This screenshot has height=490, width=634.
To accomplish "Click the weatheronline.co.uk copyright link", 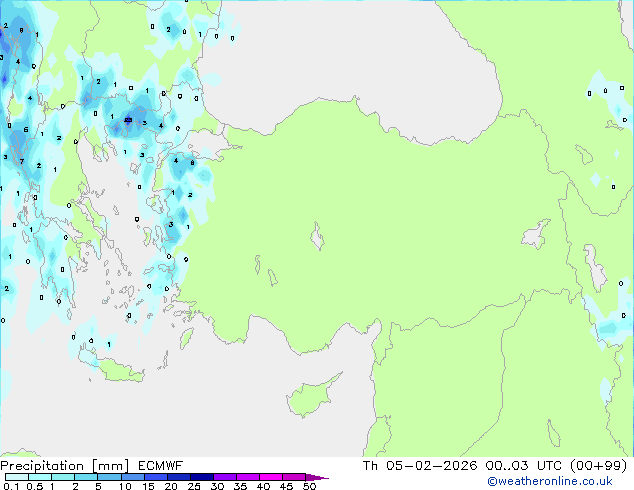I will click(x=550, y=481).
